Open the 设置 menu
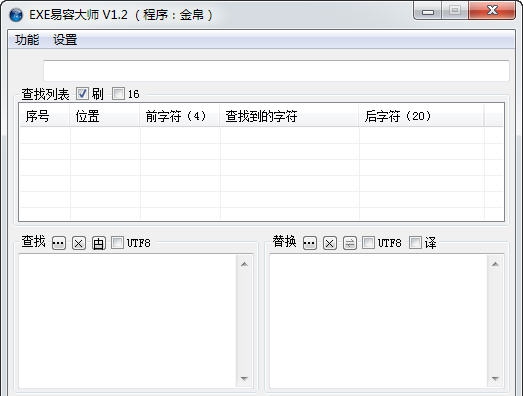This screenshot has height=396, width=523. [x=65, y=40]
